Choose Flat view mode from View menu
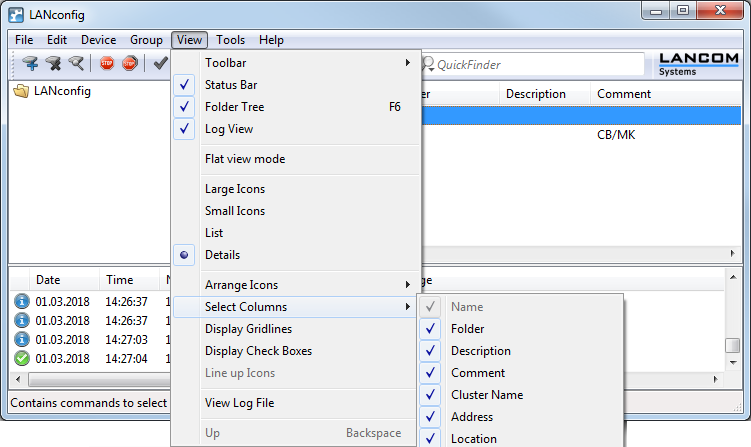 pyautogui.click(x=244, y=159)
